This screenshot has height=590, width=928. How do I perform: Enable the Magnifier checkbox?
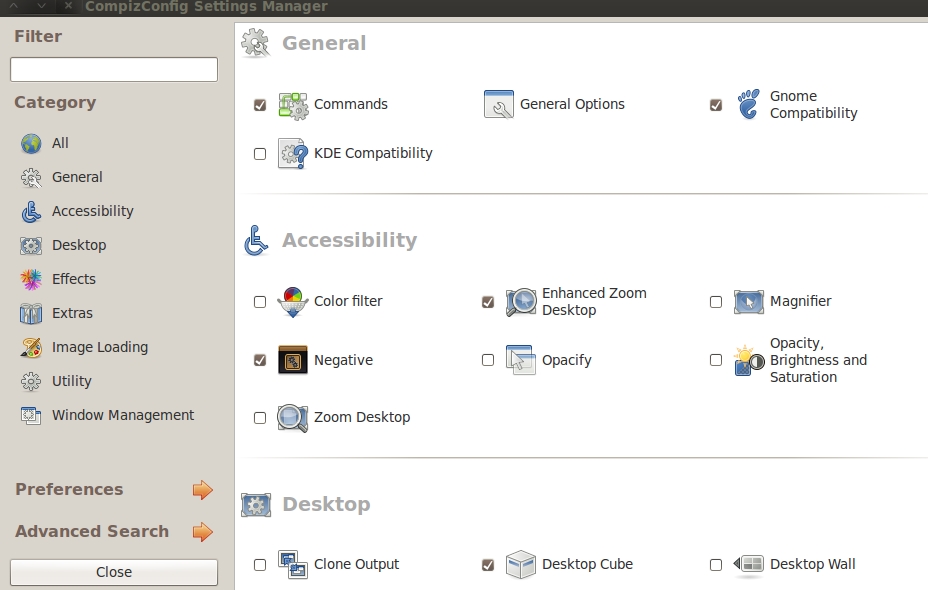tap(716, 302)
